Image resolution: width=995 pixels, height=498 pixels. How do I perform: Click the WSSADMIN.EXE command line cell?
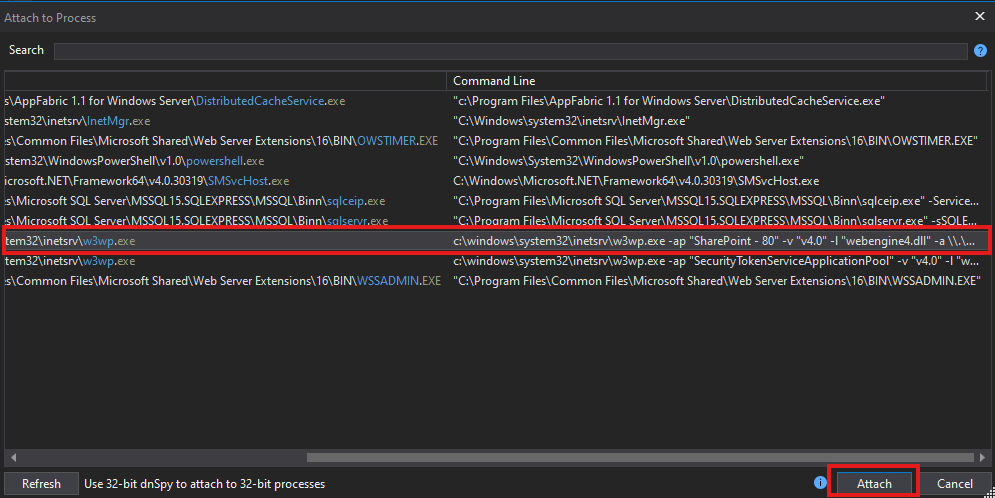[x=716, y=280]
